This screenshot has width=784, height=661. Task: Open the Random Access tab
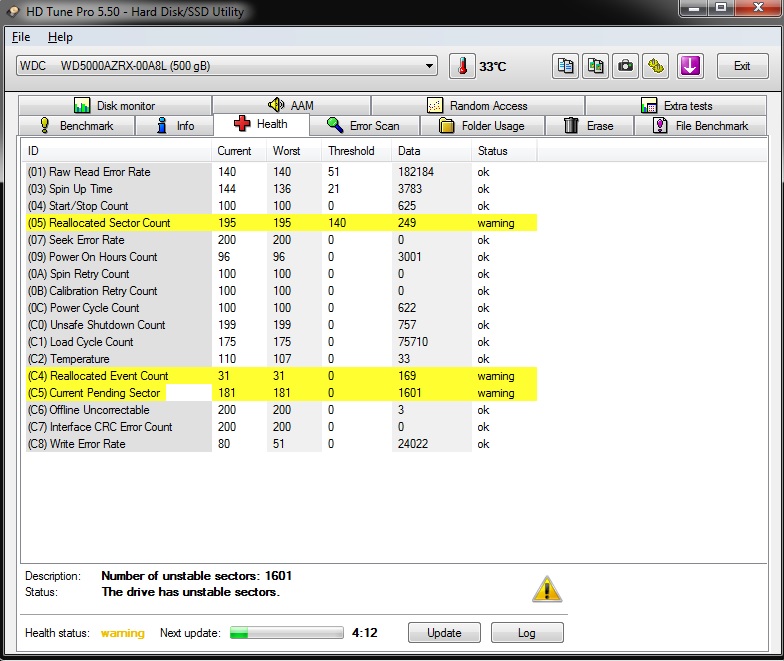pos(478,106)
